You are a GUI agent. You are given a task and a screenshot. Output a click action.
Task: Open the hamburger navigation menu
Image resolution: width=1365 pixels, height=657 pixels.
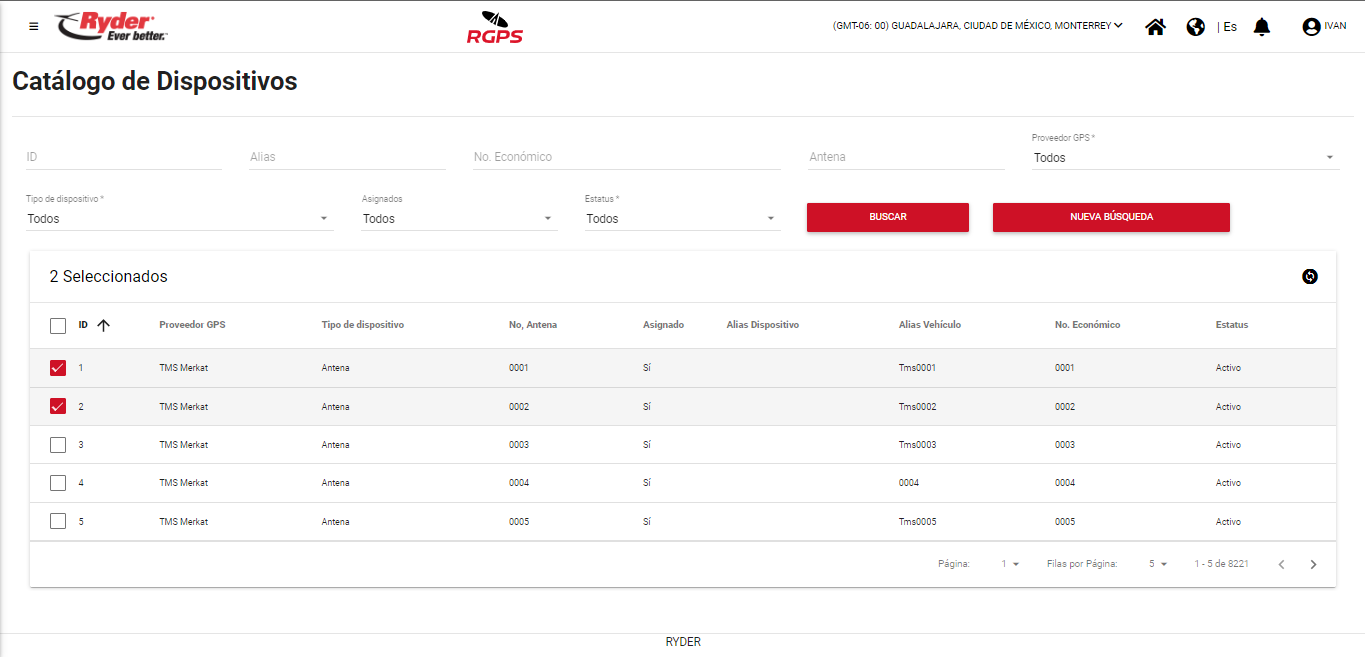[x=34, y=27]
